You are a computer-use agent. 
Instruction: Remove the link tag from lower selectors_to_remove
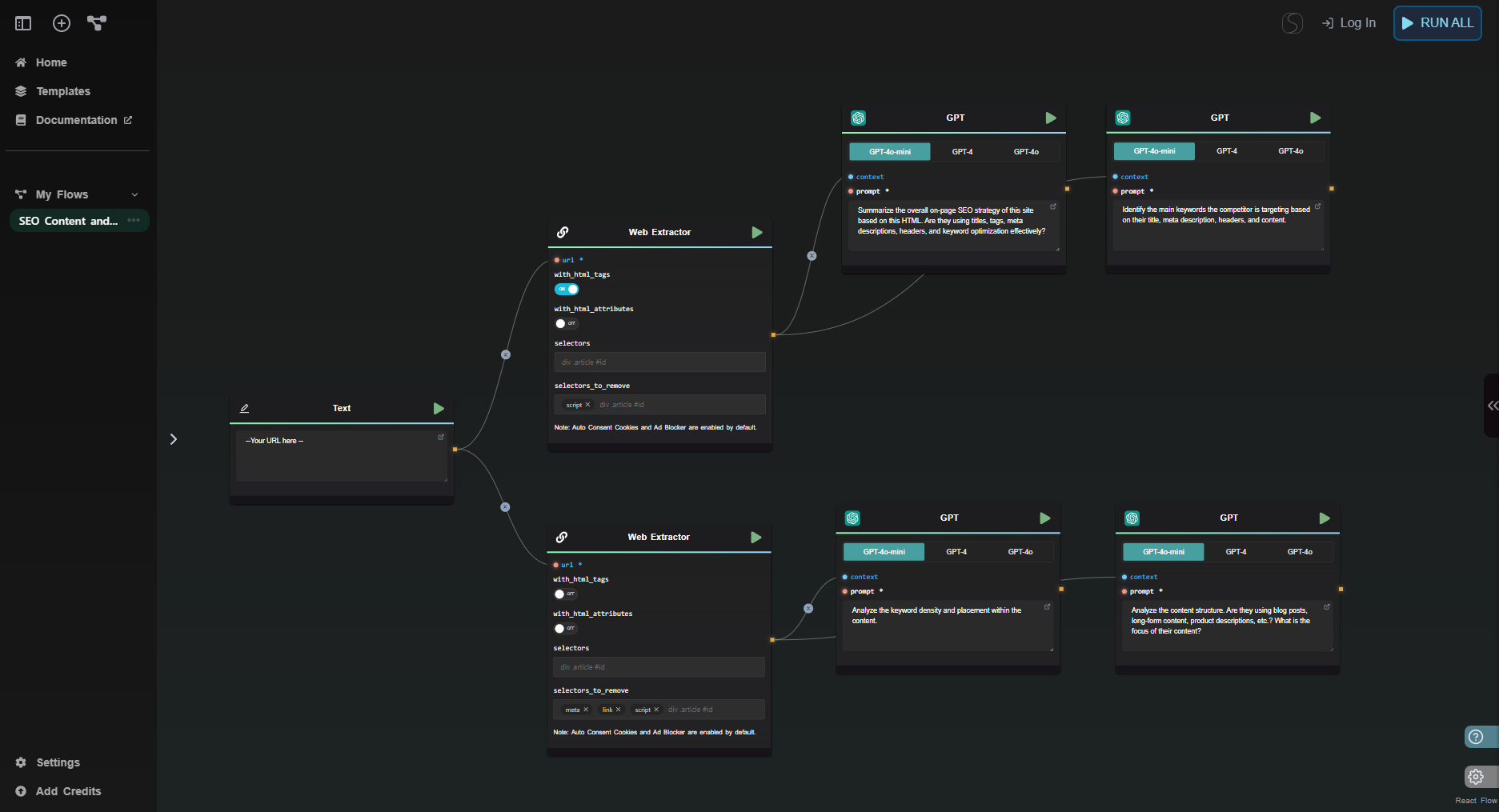coord(618,710)
